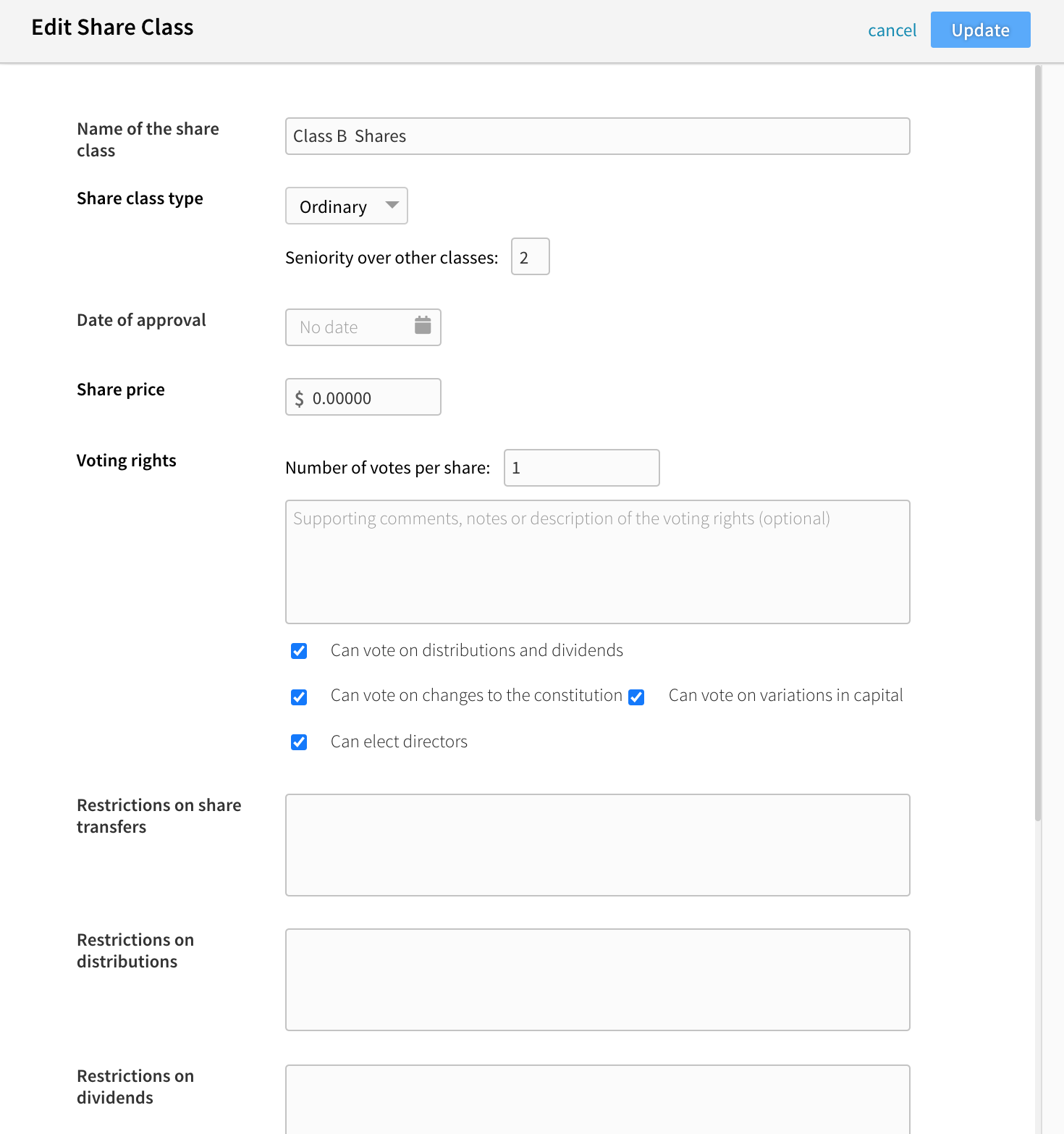This screenshot has width=1064, height=1134.
Task: Click the No date approval field
Action: click(363, 327)
